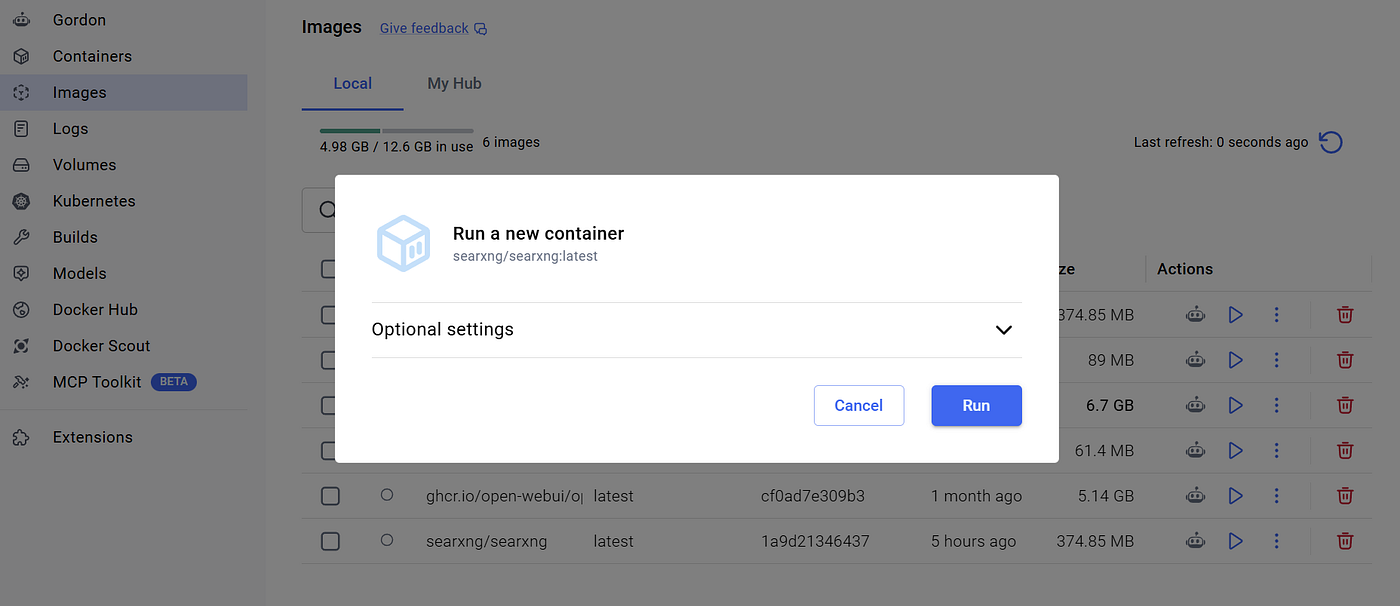Run the 89 MB image
Viewport: 1400px width, 606px height.
pos(1235,360)
